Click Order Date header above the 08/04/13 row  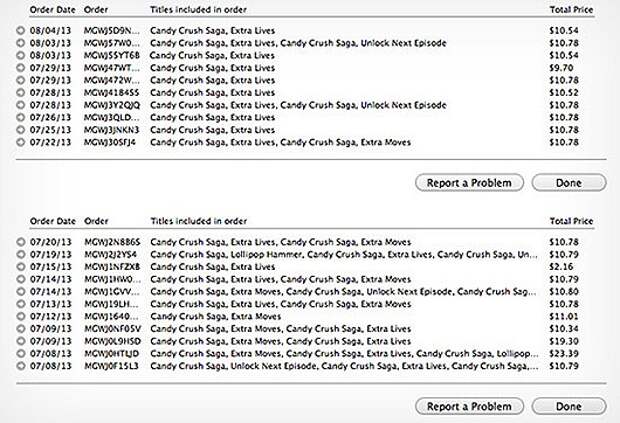pos(53,10)
